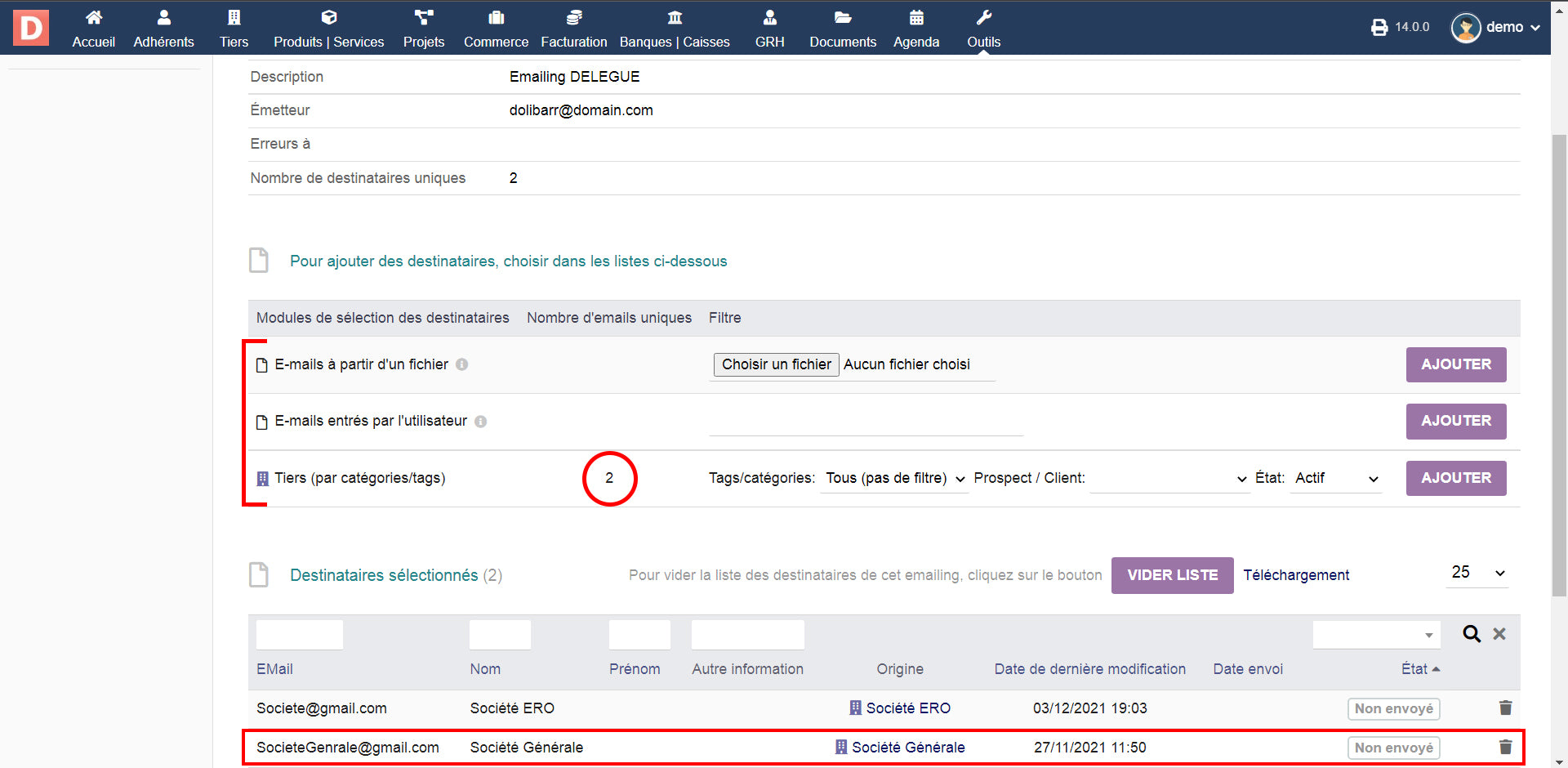Click the magnifier search icon in recipients table
1568x768 pixels.
pos(1471,634)
